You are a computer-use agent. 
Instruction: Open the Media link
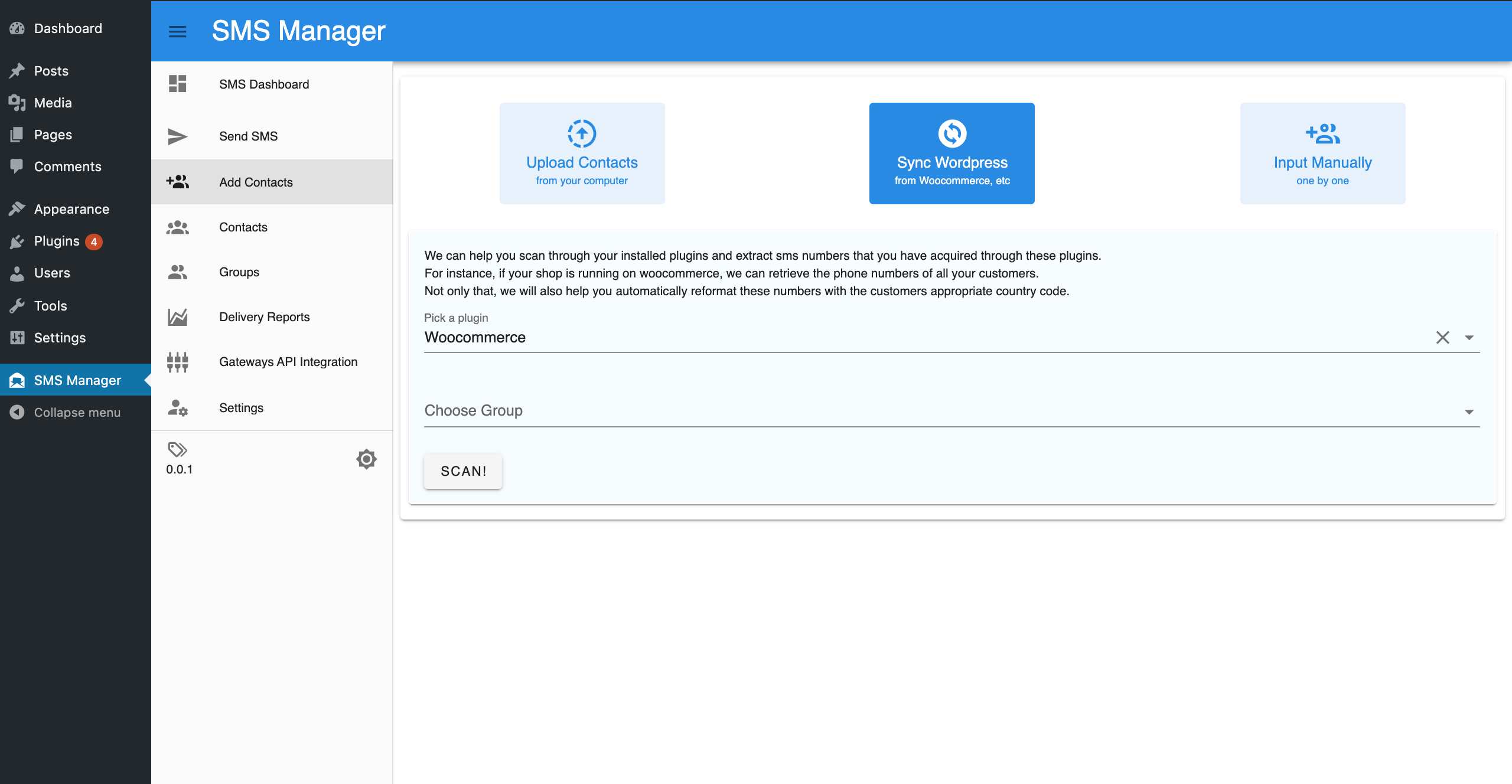[53, 103]
